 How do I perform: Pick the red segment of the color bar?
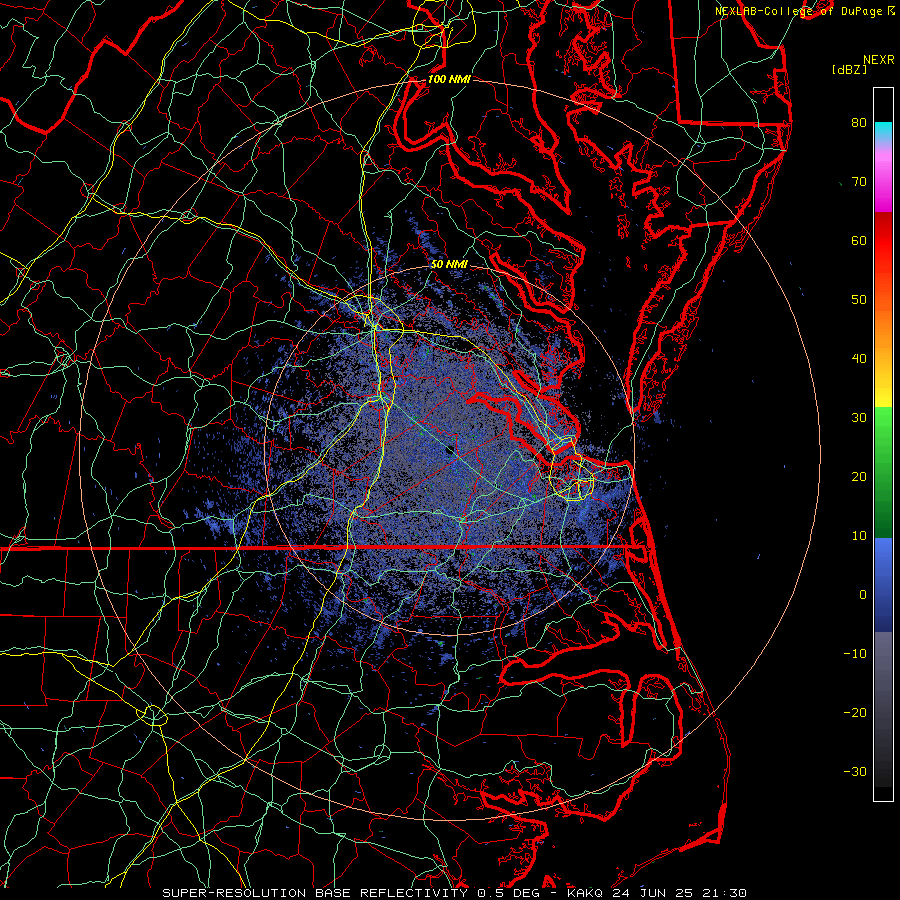coord(883,241)
